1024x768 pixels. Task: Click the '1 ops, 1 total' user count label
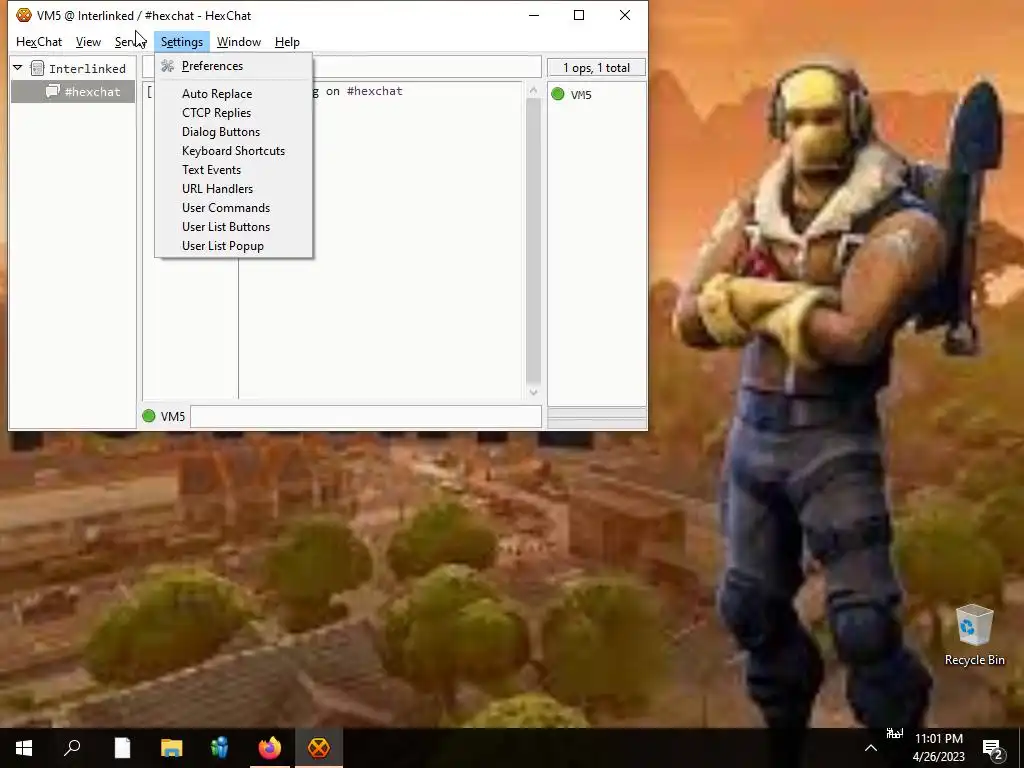pyautogui.click(x=596, y=68)
